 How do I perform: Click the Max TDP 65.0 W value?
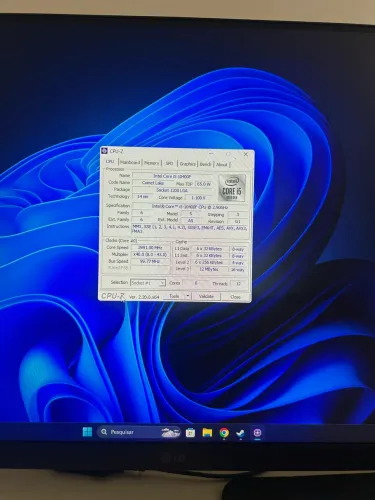click(x=204, y=184)
